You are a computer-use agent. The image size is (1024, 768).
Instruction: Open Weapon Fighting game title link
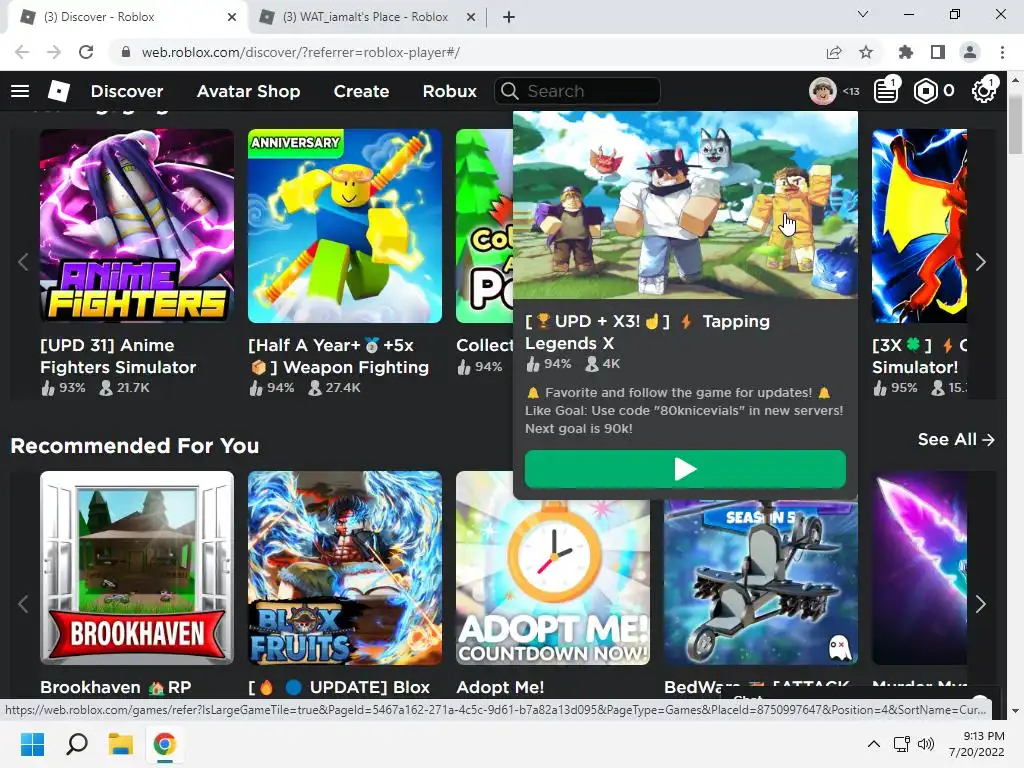coord(338,356)
